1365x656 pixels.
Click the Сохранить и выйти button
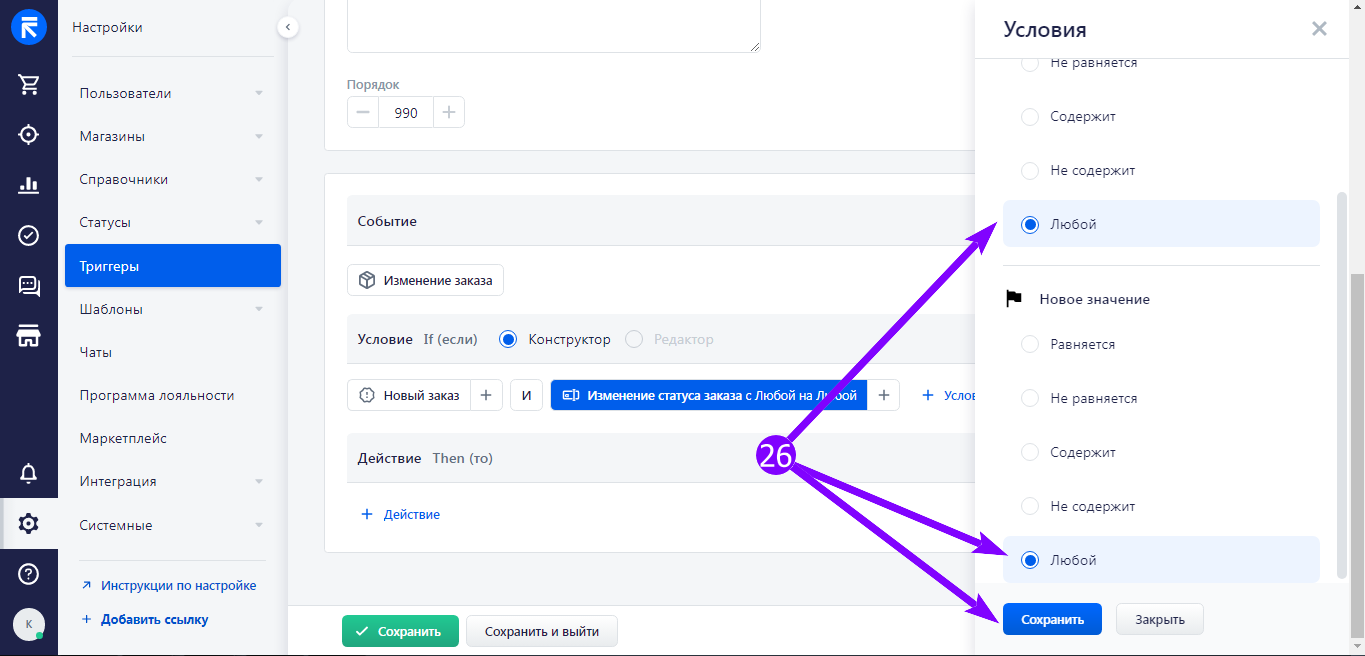[542, 631]
